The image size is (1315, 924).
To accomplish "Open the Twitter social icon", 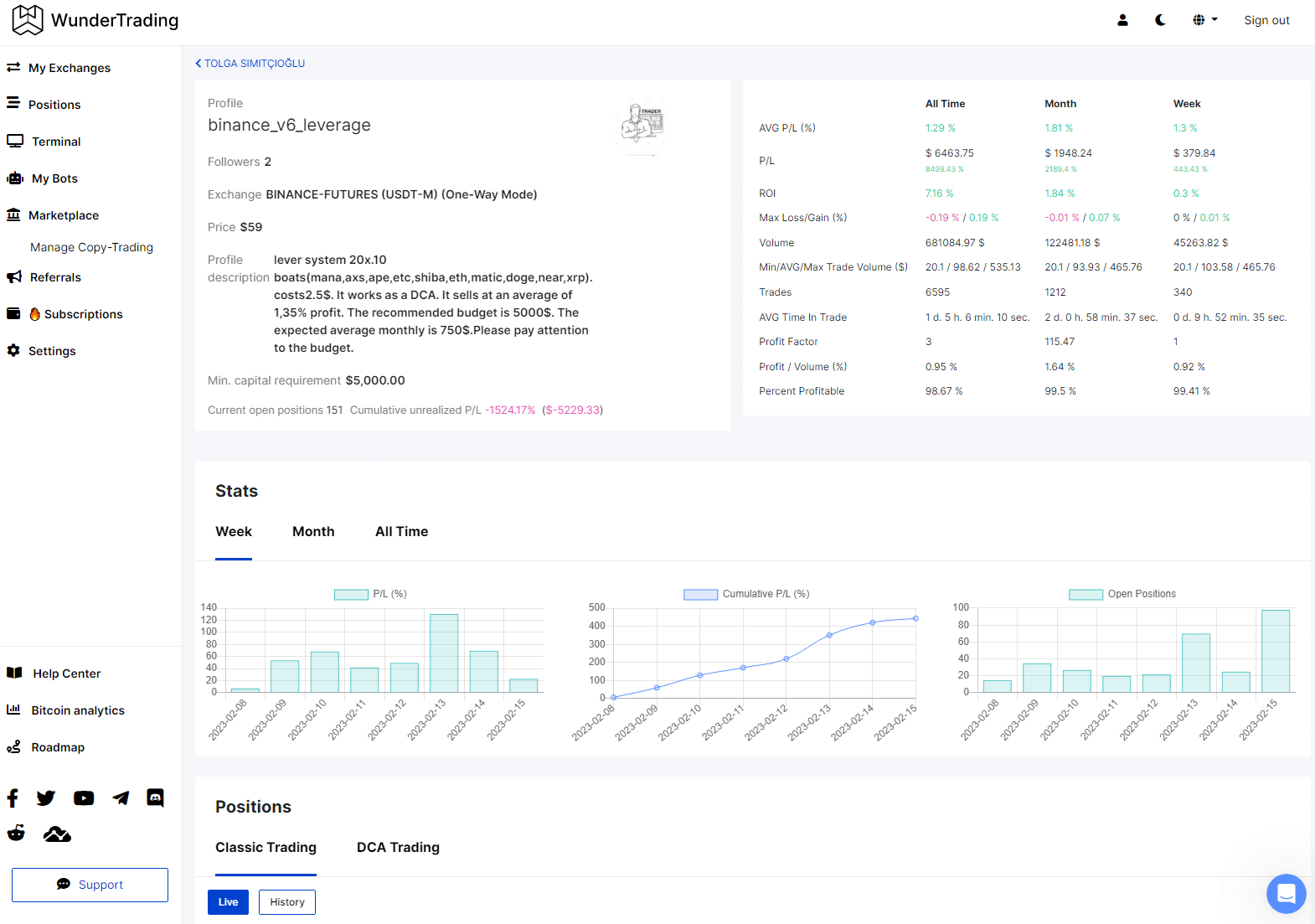I will click(x=46, y=798).
